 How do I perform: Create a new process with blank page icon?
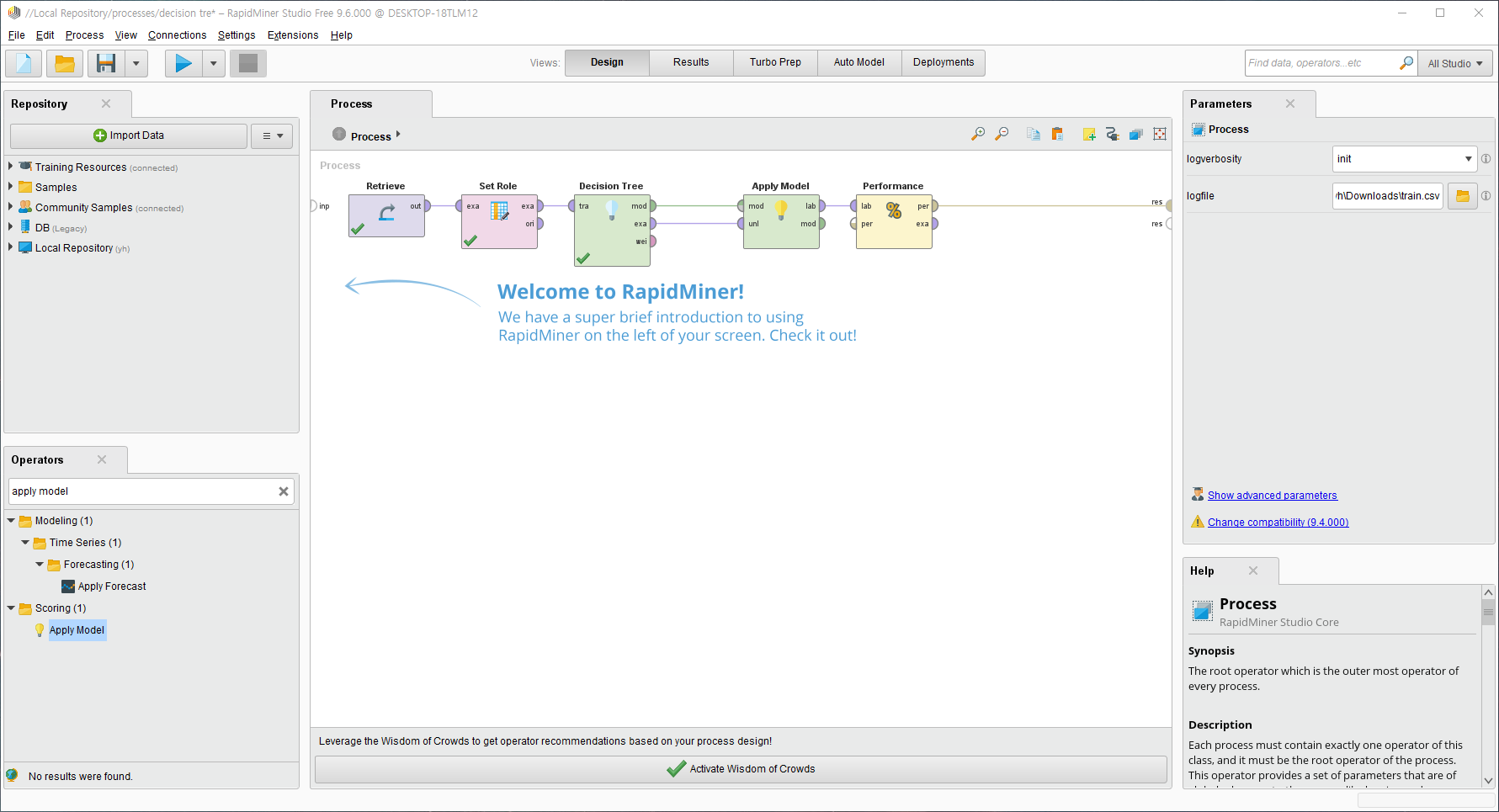pos(24,63)
